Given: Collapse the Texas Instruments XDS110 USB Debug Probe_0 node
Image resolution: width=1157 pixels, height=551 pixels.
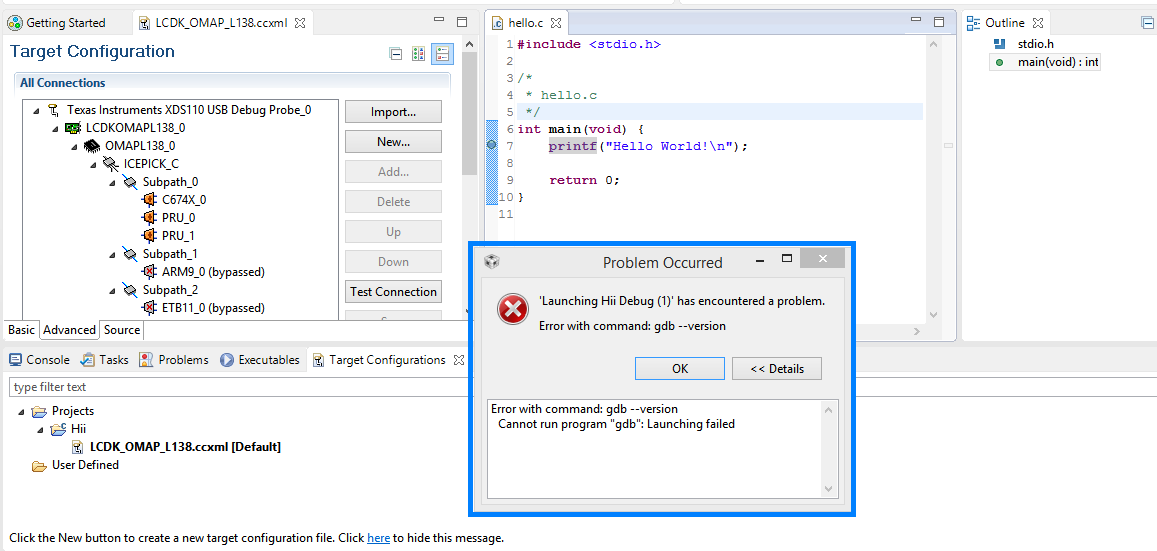Looking at the screenshot, I should [36, 110].
